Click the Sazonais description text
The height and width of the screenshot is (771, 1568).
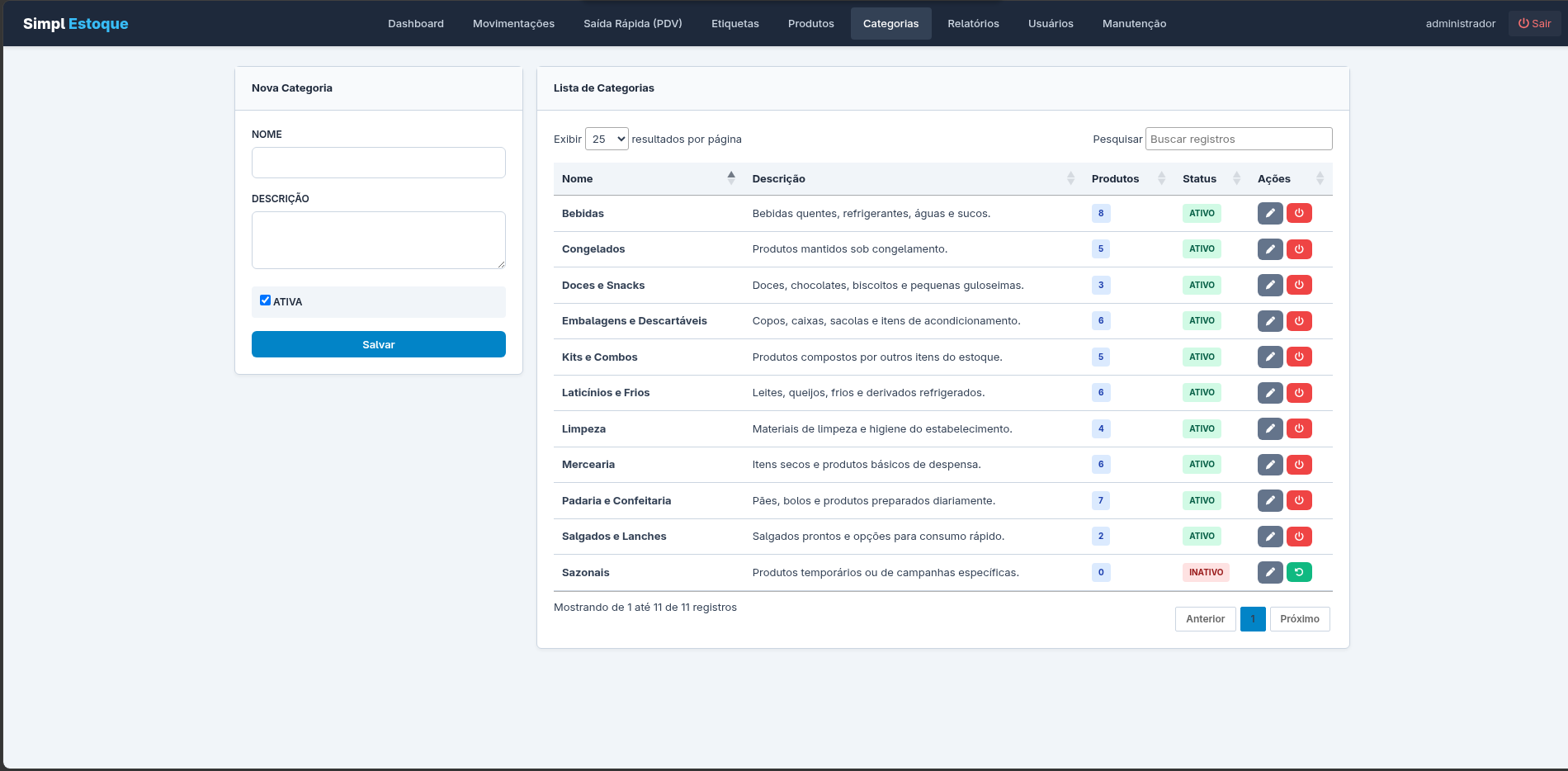point(886,572)
